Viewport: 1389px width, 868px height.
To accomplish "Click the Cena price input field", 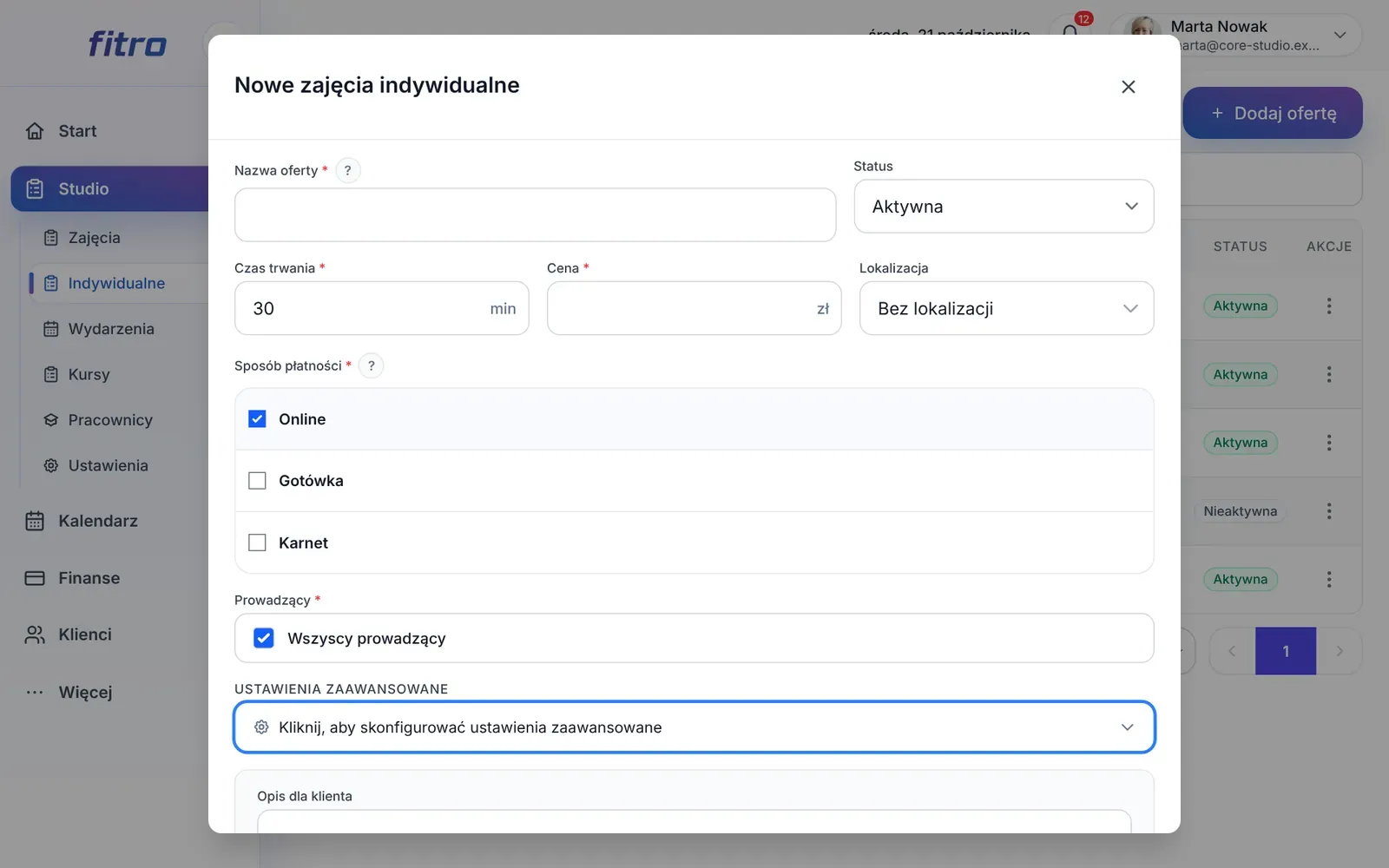I will tap(694, 308).
